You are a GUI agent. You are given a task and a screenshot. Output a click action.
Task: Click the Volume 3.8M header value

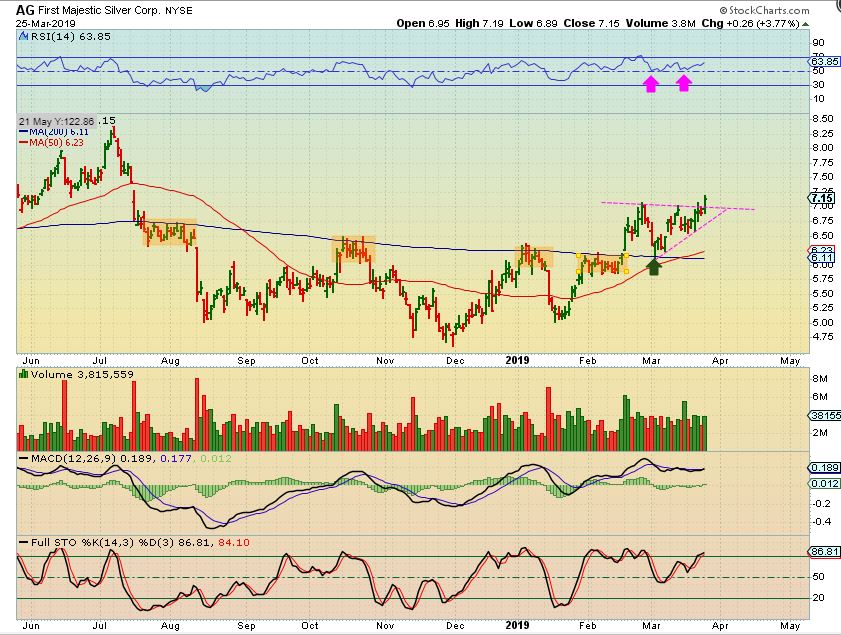tap(661, 24)
